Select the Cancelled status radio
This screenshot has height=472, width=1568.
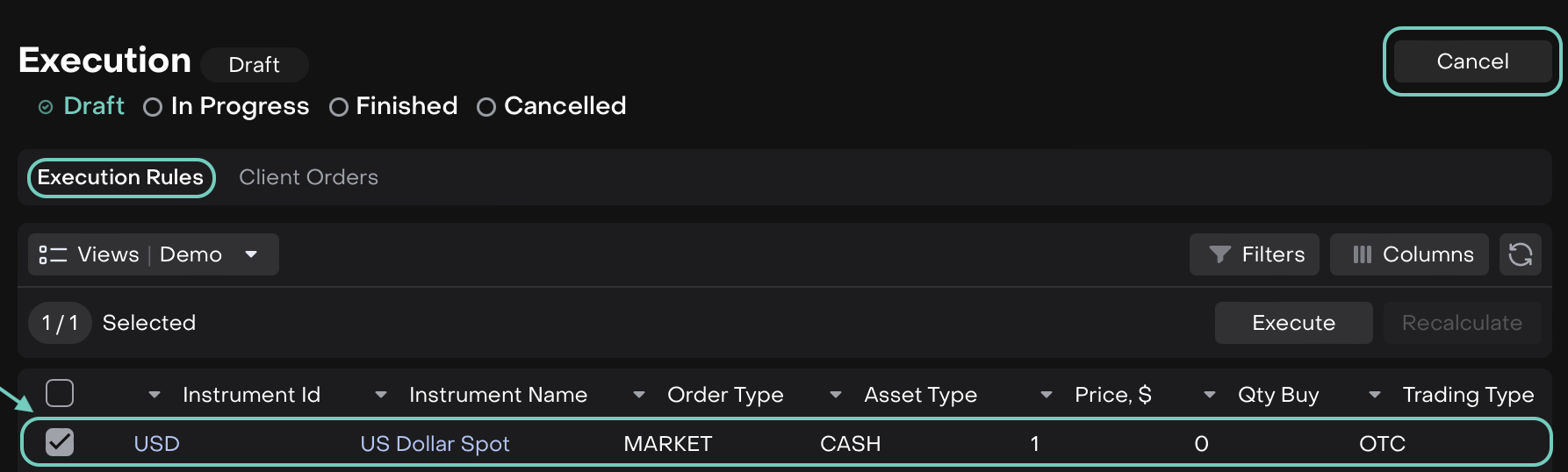[486, 107]
